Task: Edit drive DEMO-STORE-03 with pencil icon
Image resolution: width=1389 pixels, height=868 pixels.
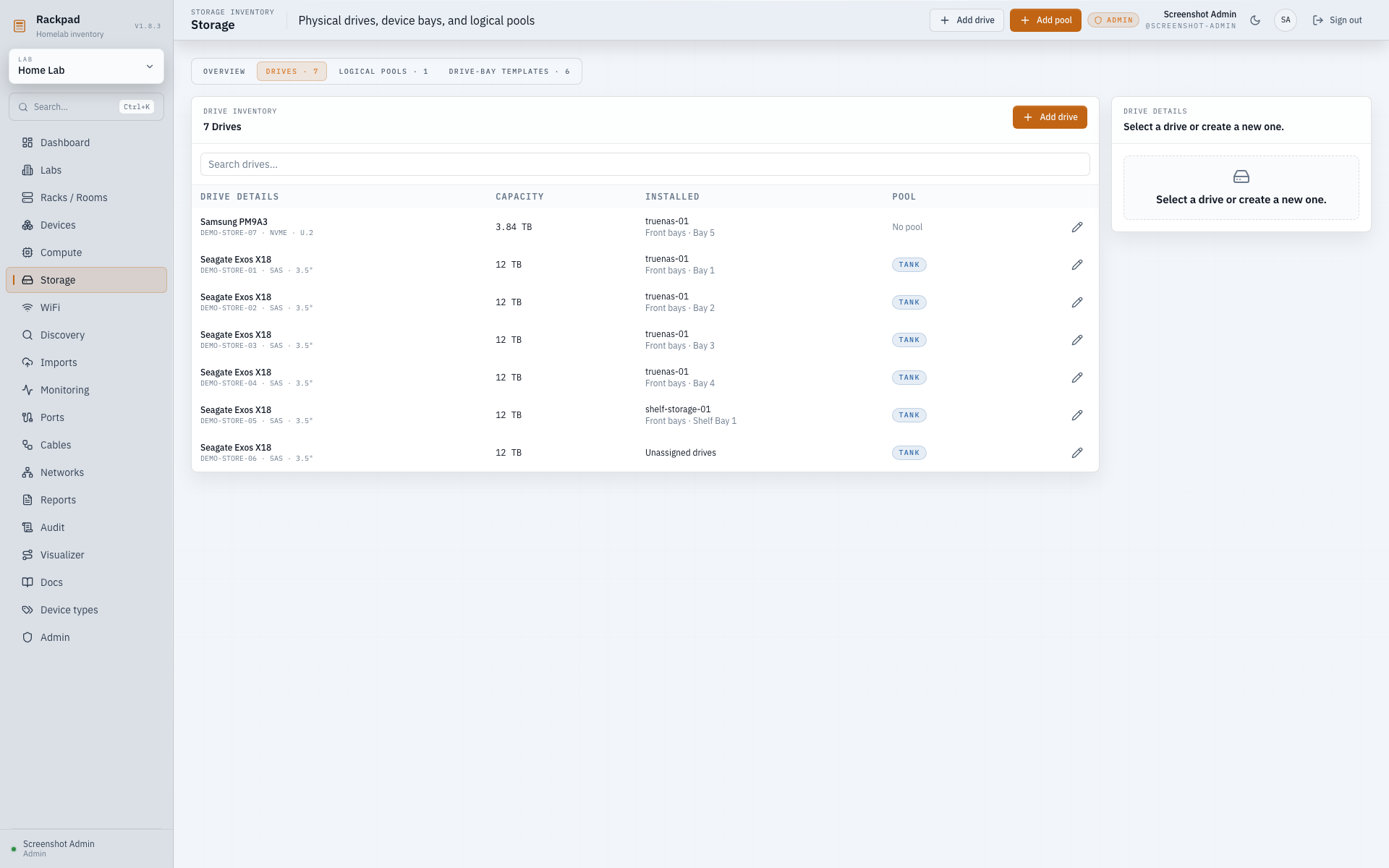Action: (x=1077, y=340)
